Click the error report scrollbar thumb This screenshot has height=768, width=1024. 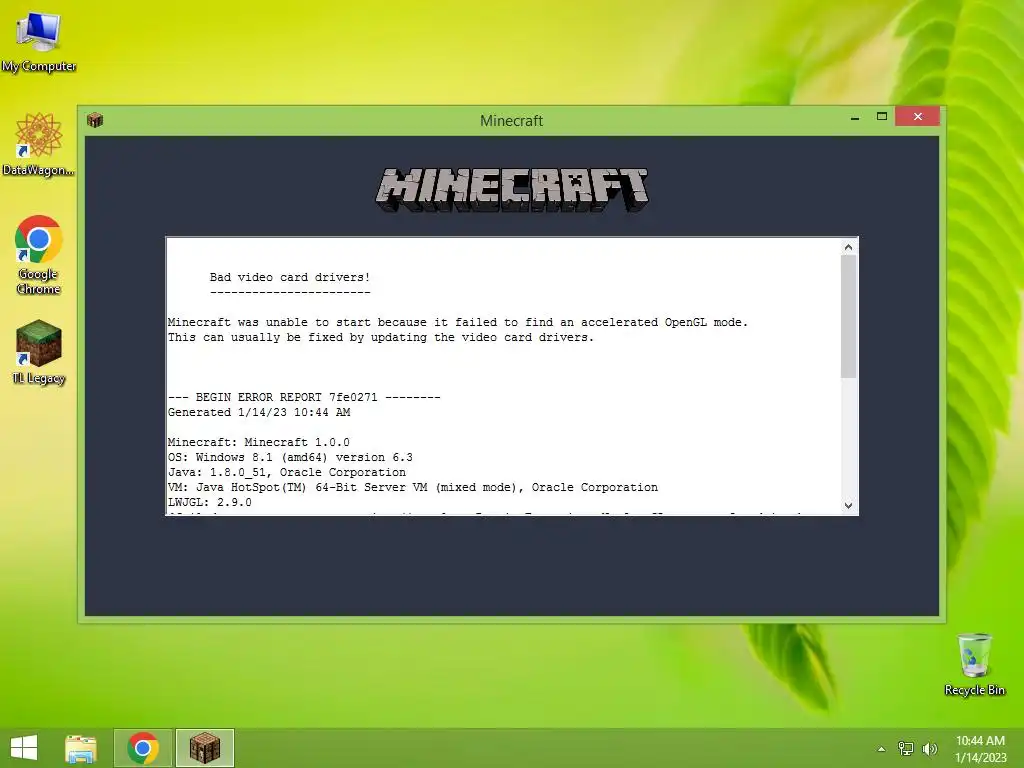pyautogui.click(x=848, y=317)
